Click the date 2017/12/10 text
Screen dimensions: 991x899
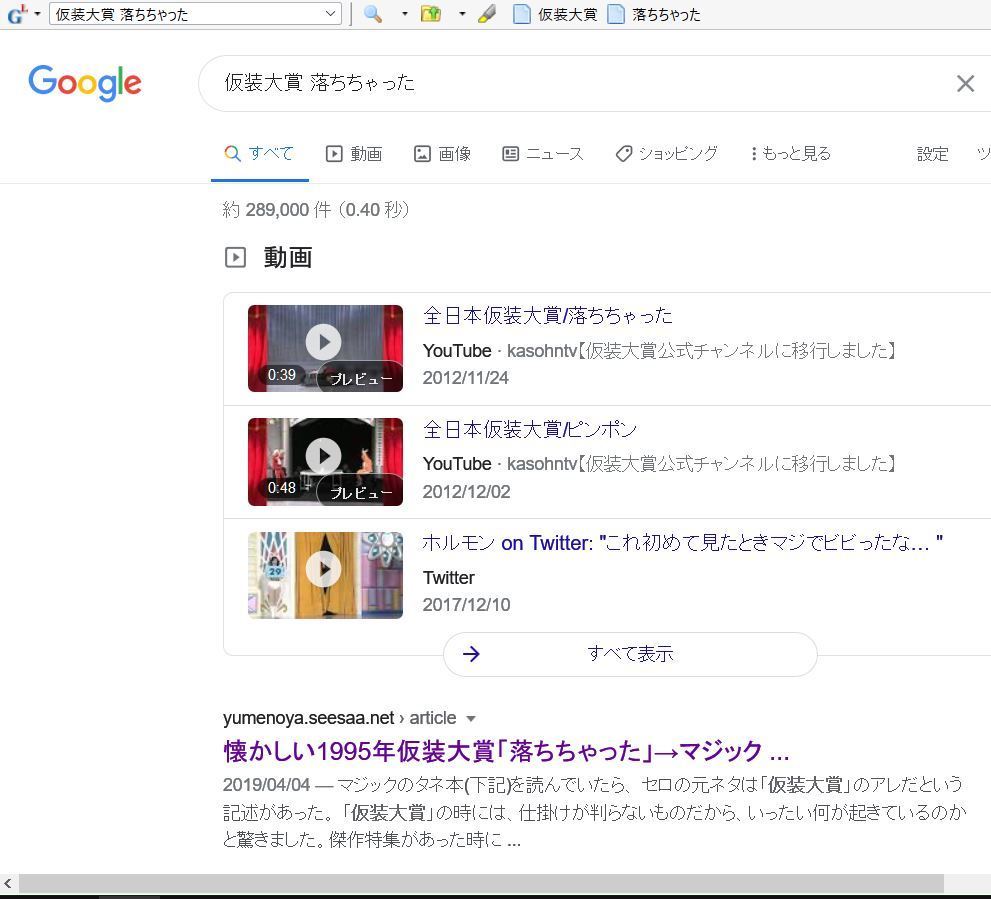click(x=466, y=605)
